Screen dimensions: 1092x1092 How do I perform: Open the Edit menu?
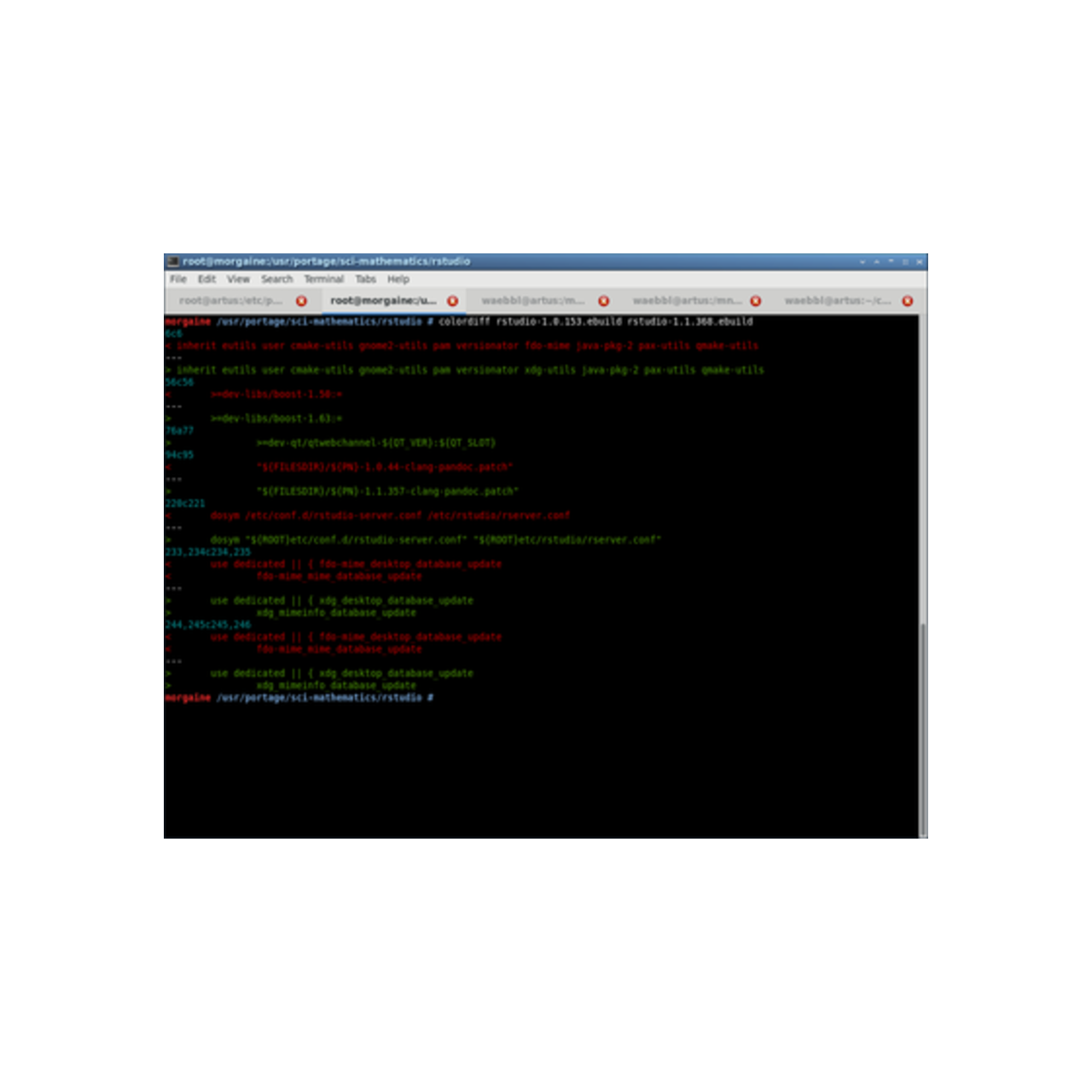coord(206,279)
